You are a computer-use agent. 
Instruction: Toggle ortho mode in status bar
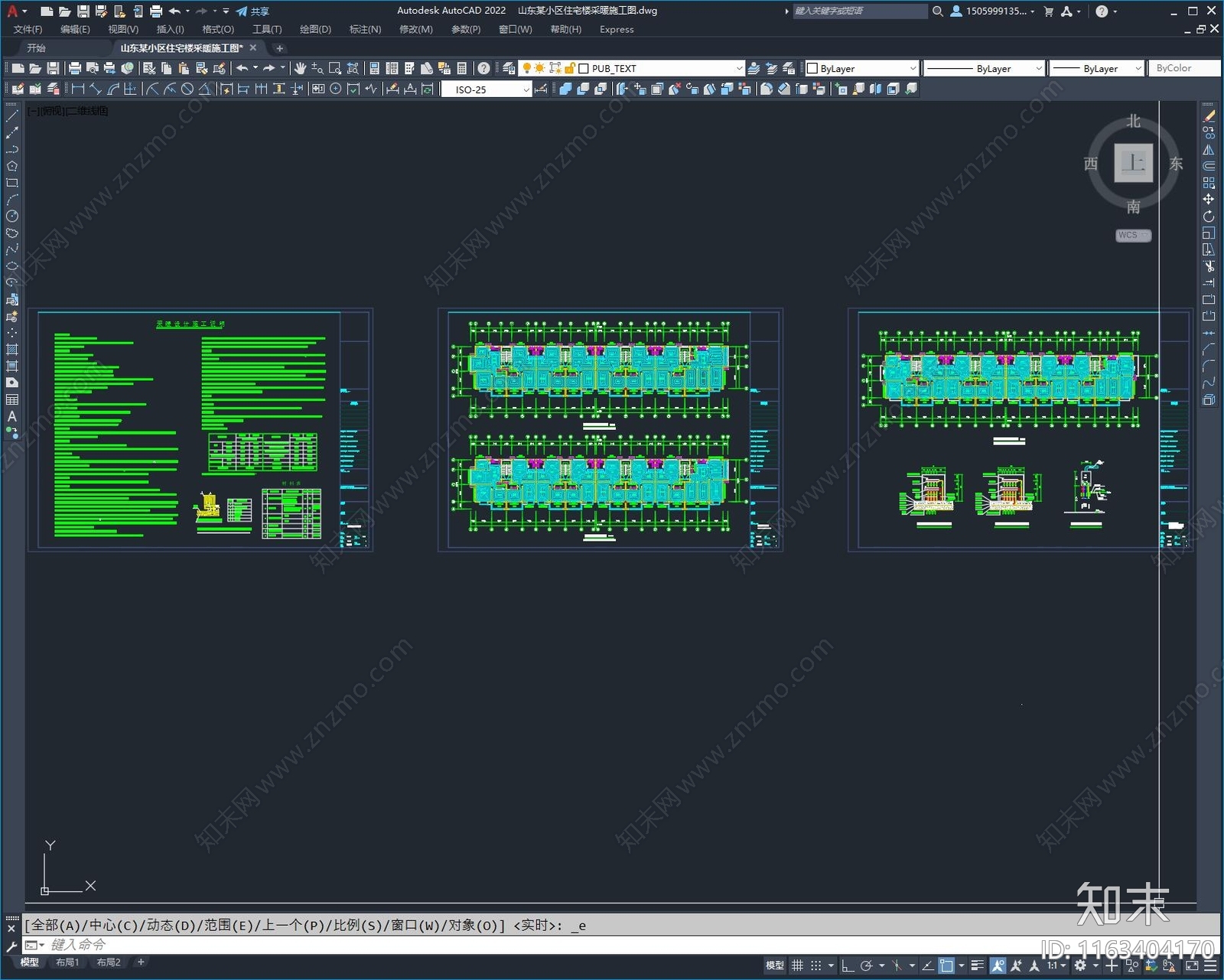pos(848,965)
